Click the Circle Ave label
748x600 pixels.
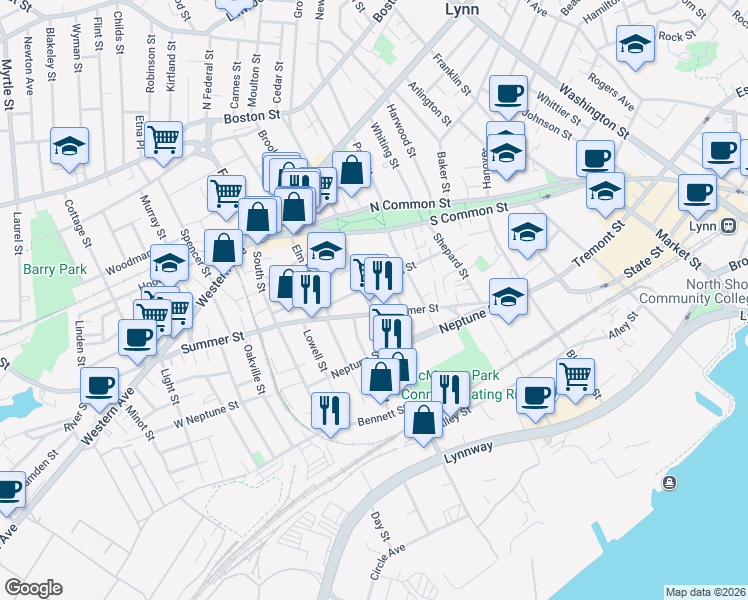[x=387, y=562]
